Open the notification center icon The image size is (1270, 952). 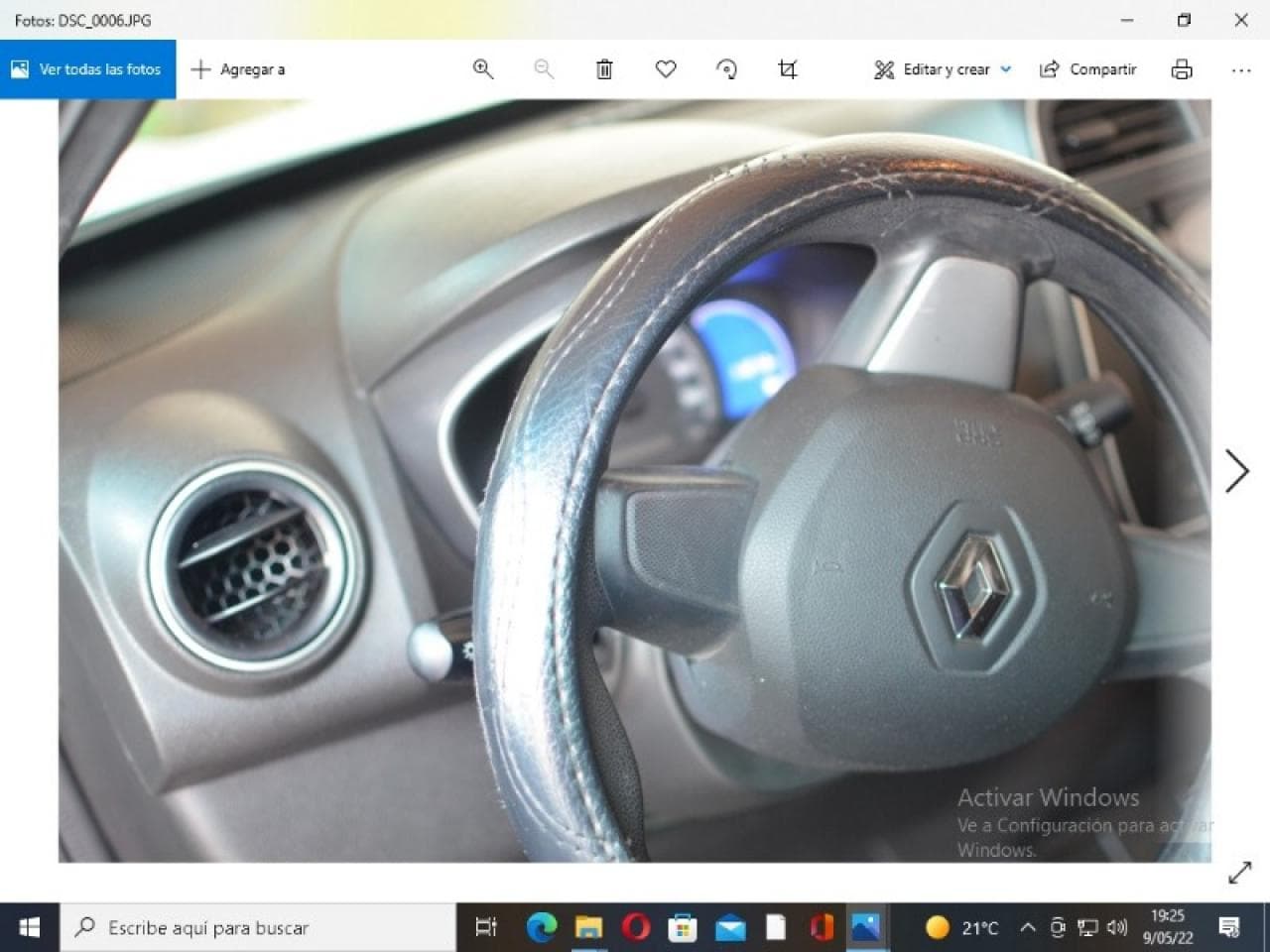click(x=1229, y=928)
